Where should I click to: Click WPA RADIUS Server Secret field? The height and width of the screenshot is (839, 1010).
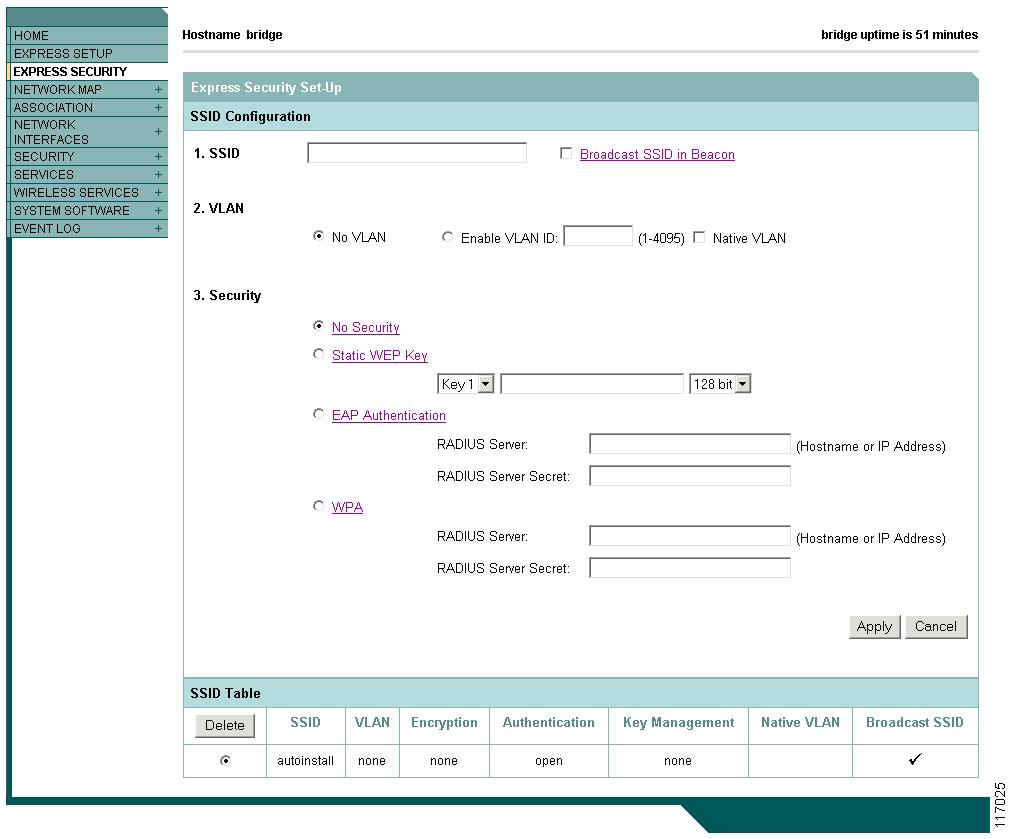(690, 568)
